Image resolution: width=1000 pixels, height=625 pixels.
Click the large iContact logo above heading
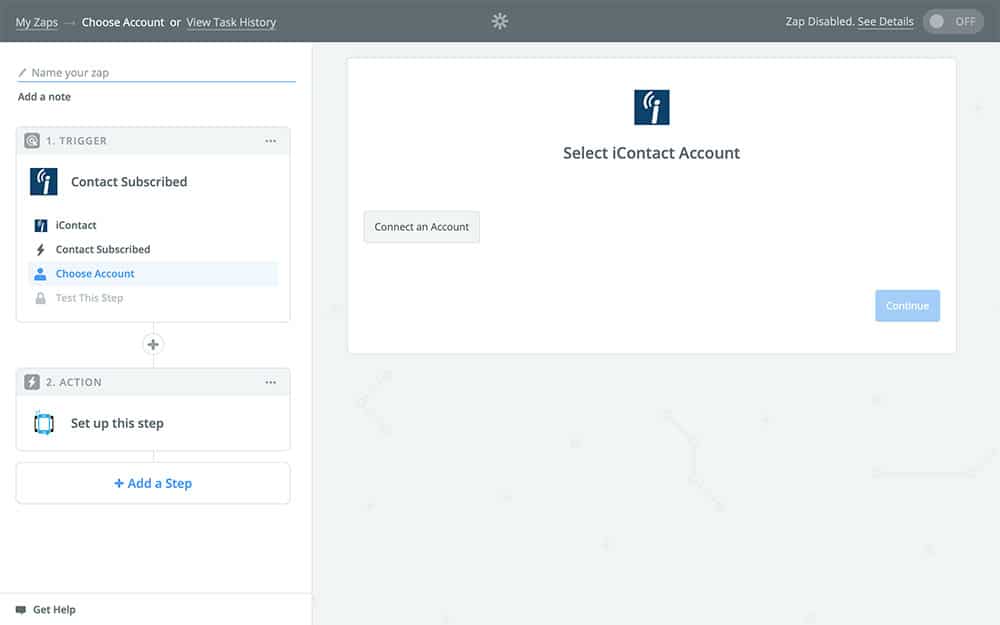(651, 107)
